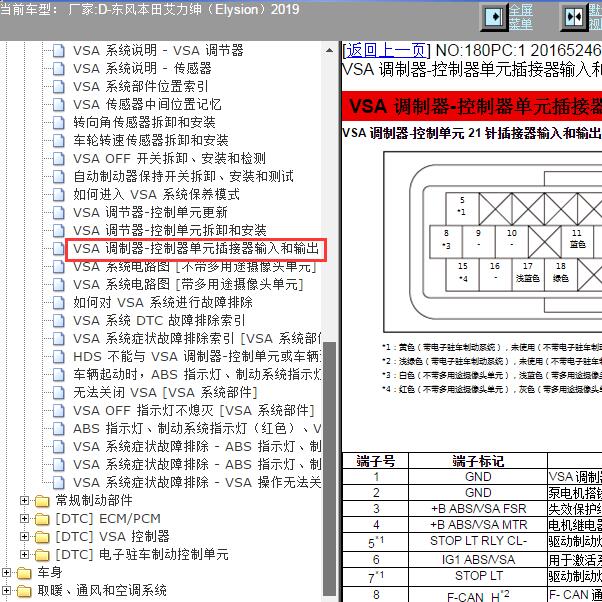Click the folder icon of '[DTC] 电子驻车制动控制单元'

point(42,555)
